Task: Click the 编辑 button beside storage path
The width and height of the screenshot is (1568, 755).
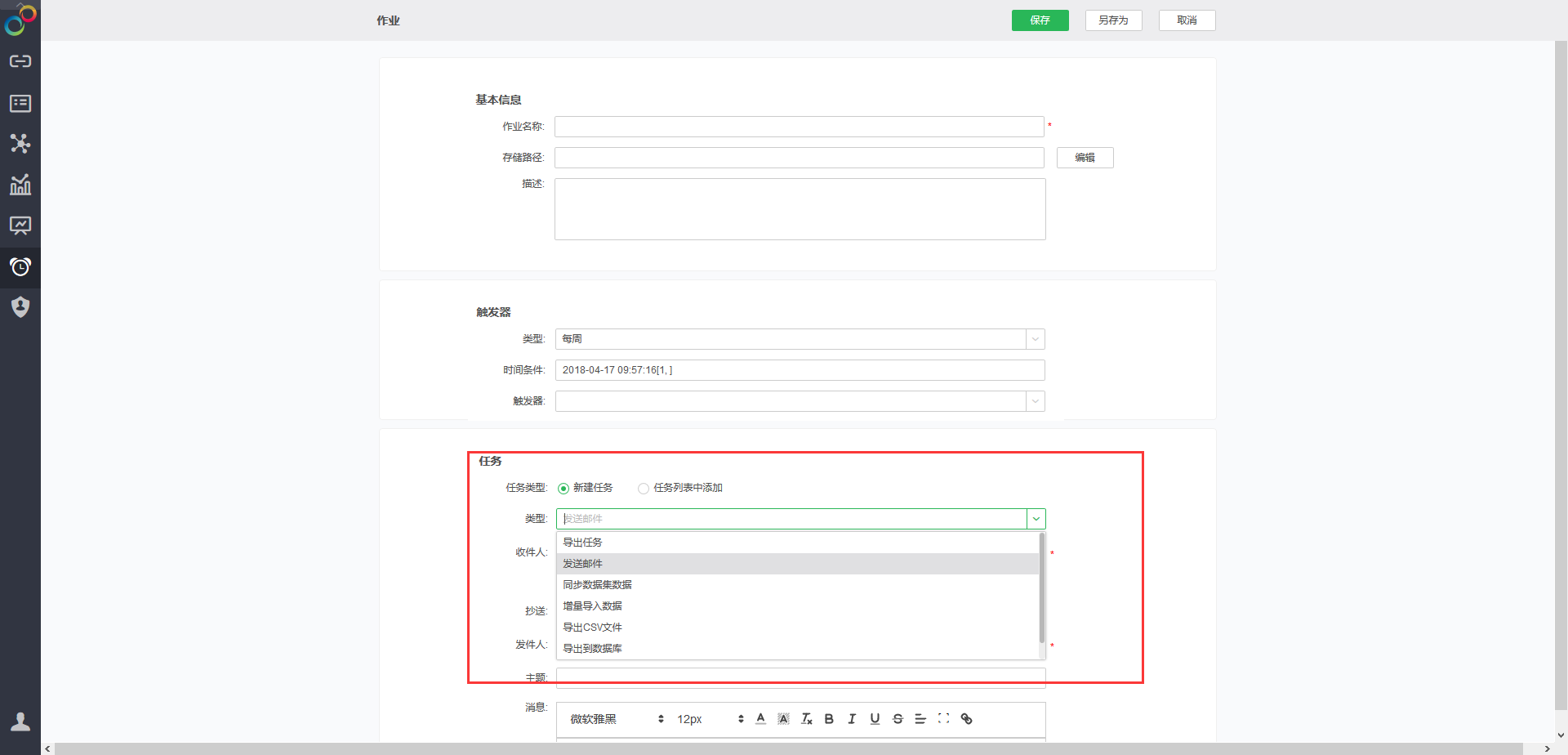Action: pos(1085,158)
